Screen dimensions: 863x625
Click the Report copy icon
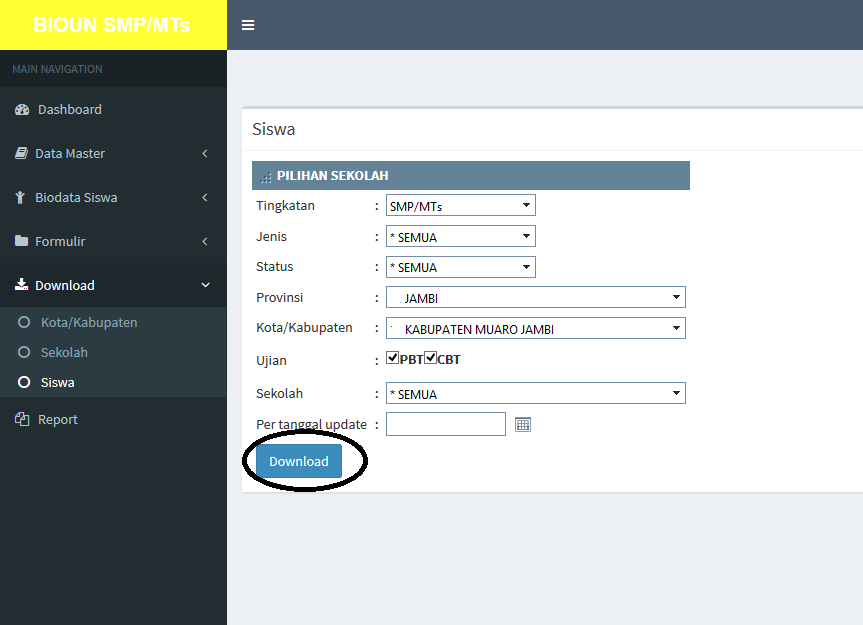click(22, 419)
